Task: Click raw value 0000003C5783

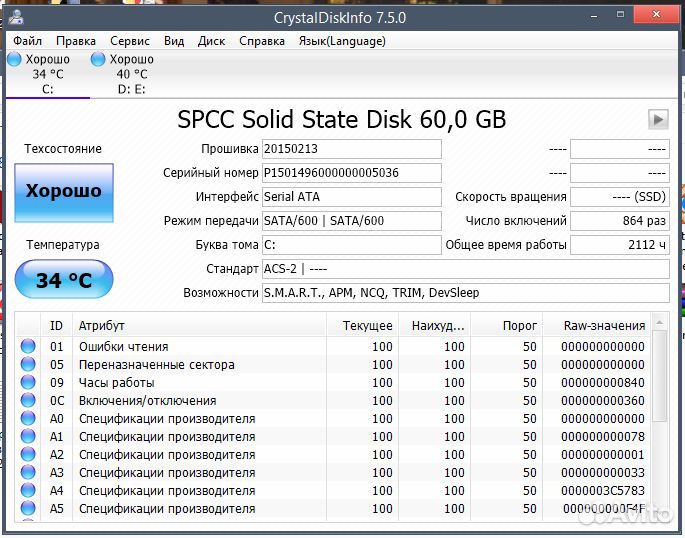Action: 602,491
